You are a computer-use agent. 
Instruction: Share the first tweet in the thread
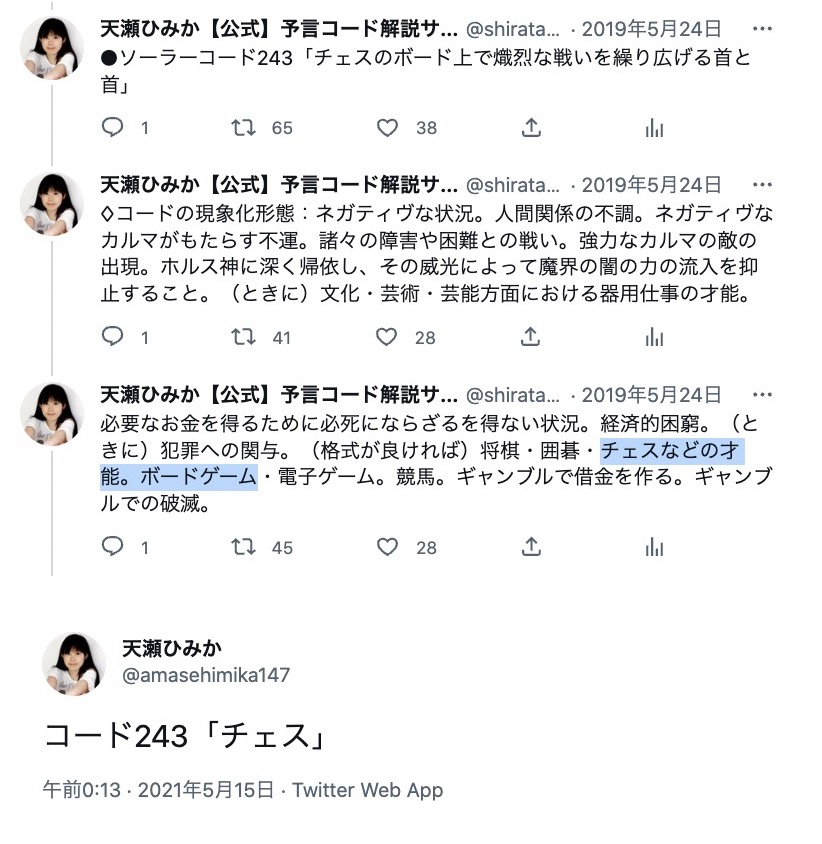pyautogui.click(x=531, y=128)
